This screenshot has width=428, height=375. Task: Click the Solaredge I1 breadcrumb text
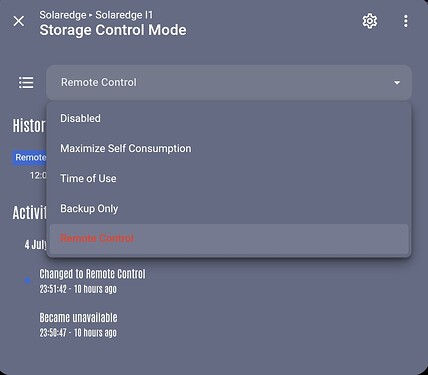click(124, 15)
